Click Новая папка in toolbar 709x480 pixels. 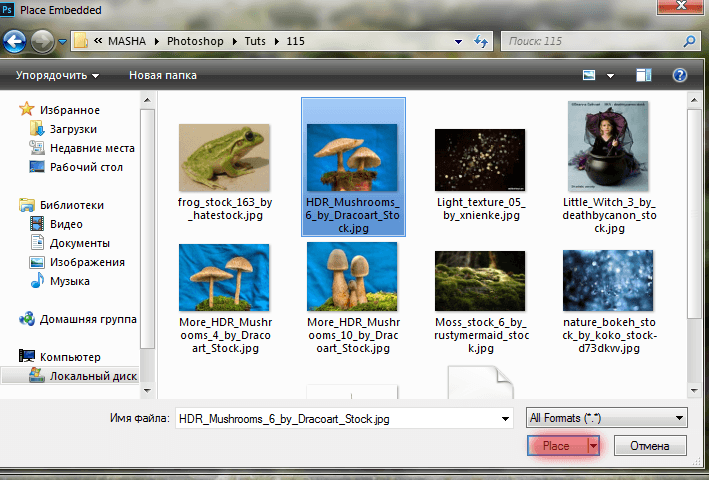point(162,75)
